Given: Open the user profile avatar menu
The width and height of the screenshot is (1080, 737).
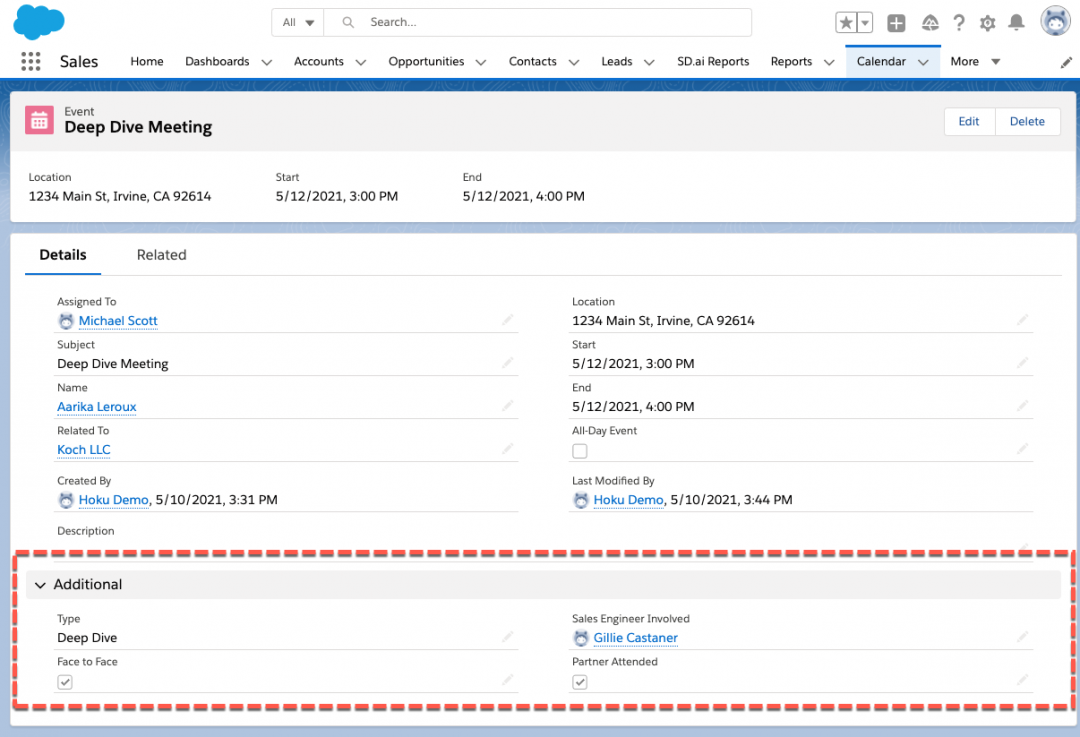Looking at the screenshot, I should point(1055,21).
